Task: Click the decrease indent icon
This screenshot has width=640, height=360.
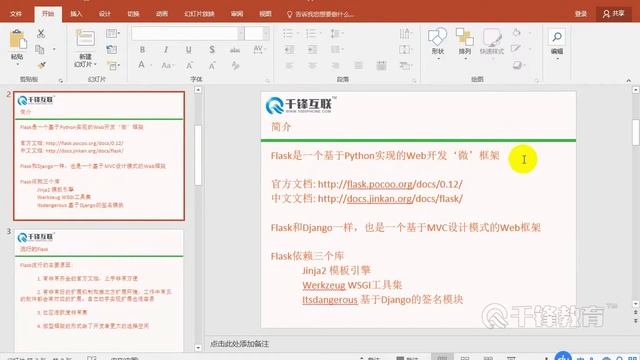Action: tap(289, 49)
